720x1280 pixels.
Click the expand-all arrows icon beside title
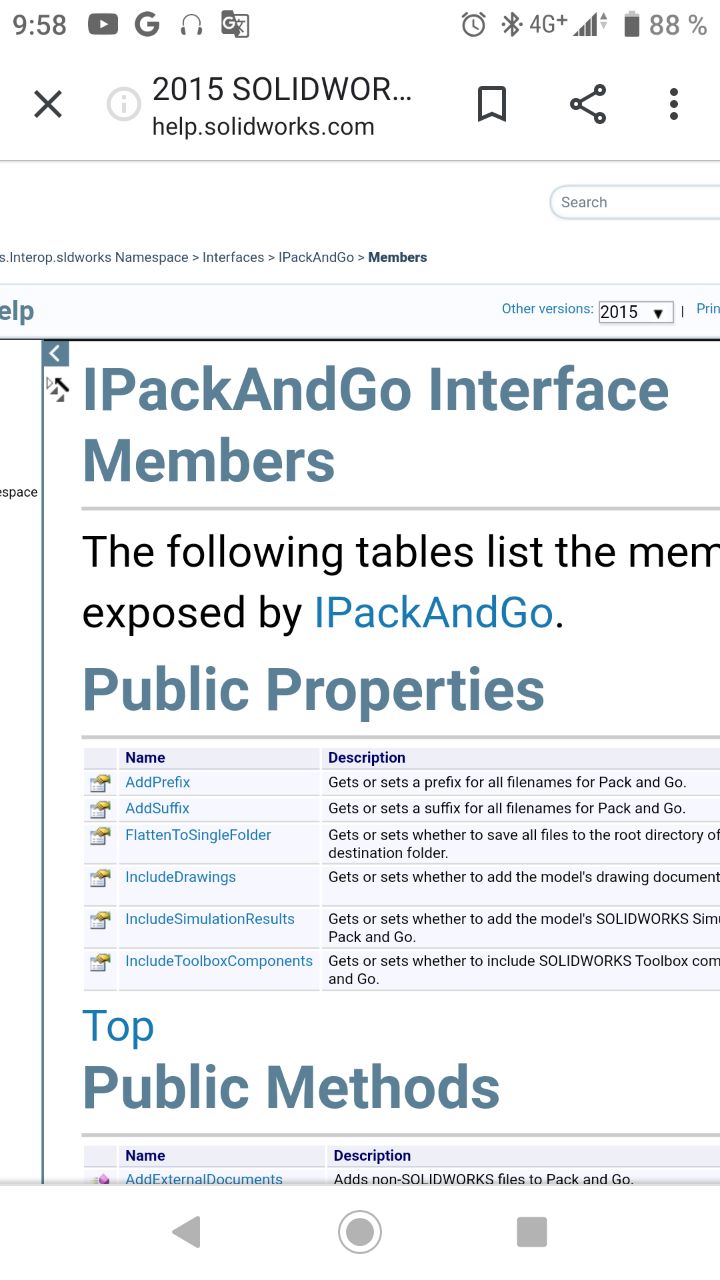[58, 389]
